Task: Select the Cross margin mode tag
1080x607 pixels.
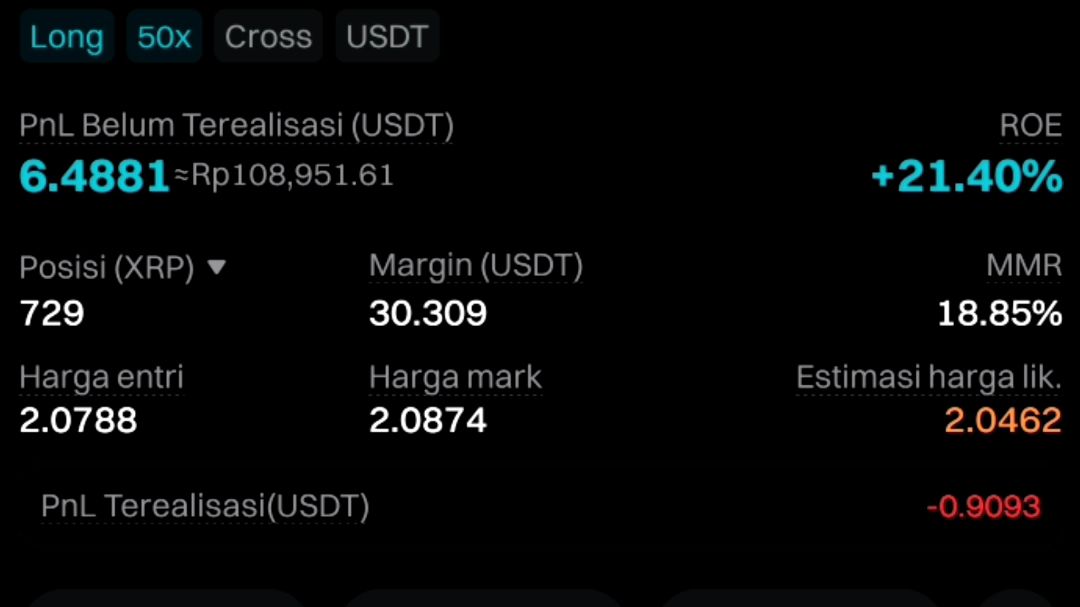Action: click(x=268, y=37)
